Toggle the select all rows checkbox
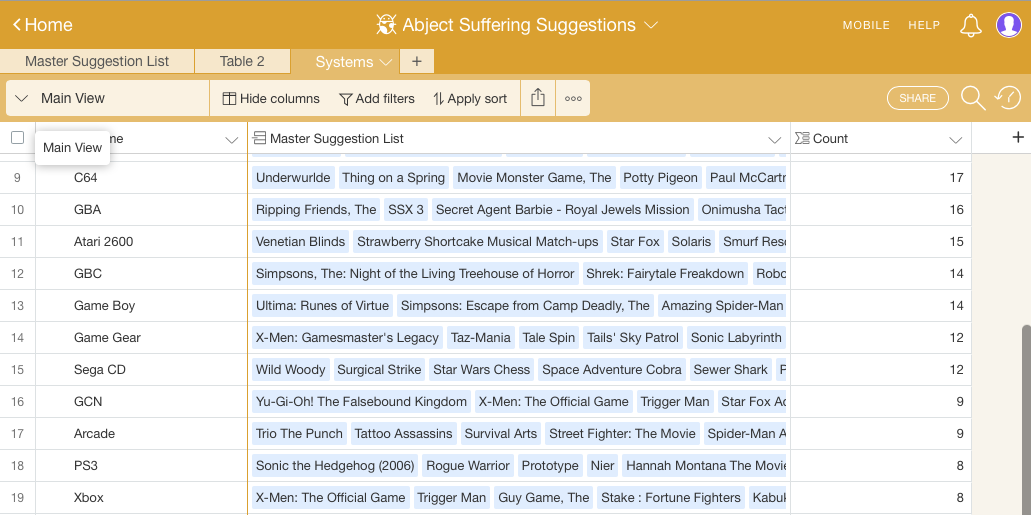1031x515 pixels. pyautogui.click(x=18, y=137)
